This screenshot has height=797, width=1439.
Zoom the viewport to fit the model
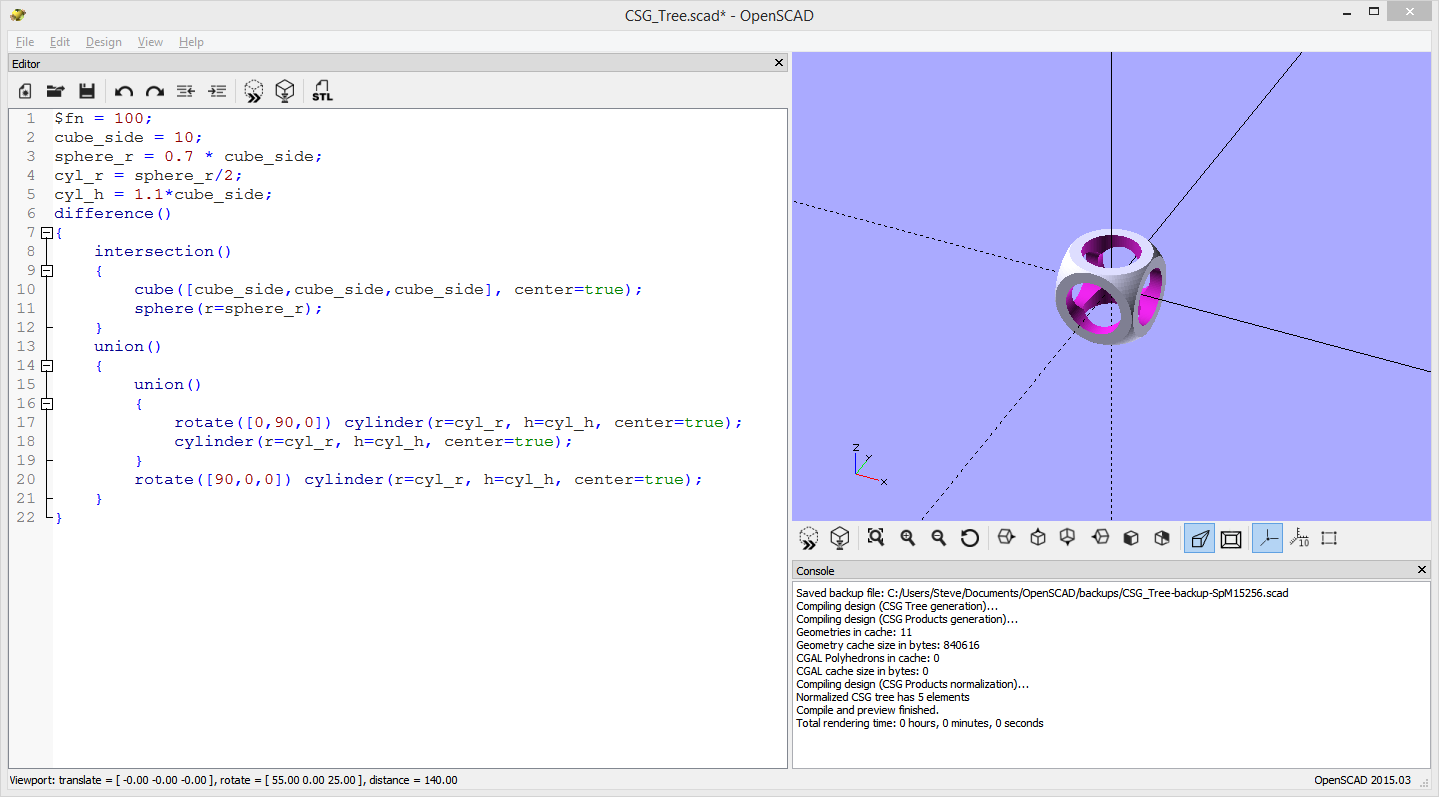[x=875, y=538]
